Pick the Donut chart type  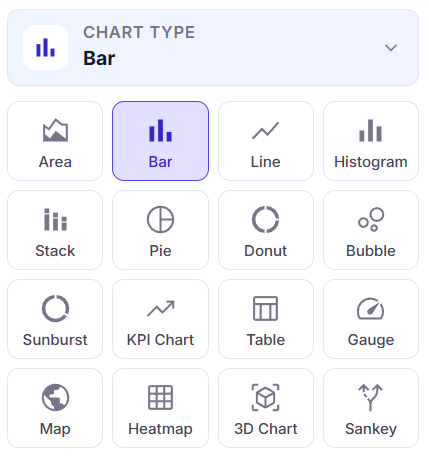(x=266, y=230)
